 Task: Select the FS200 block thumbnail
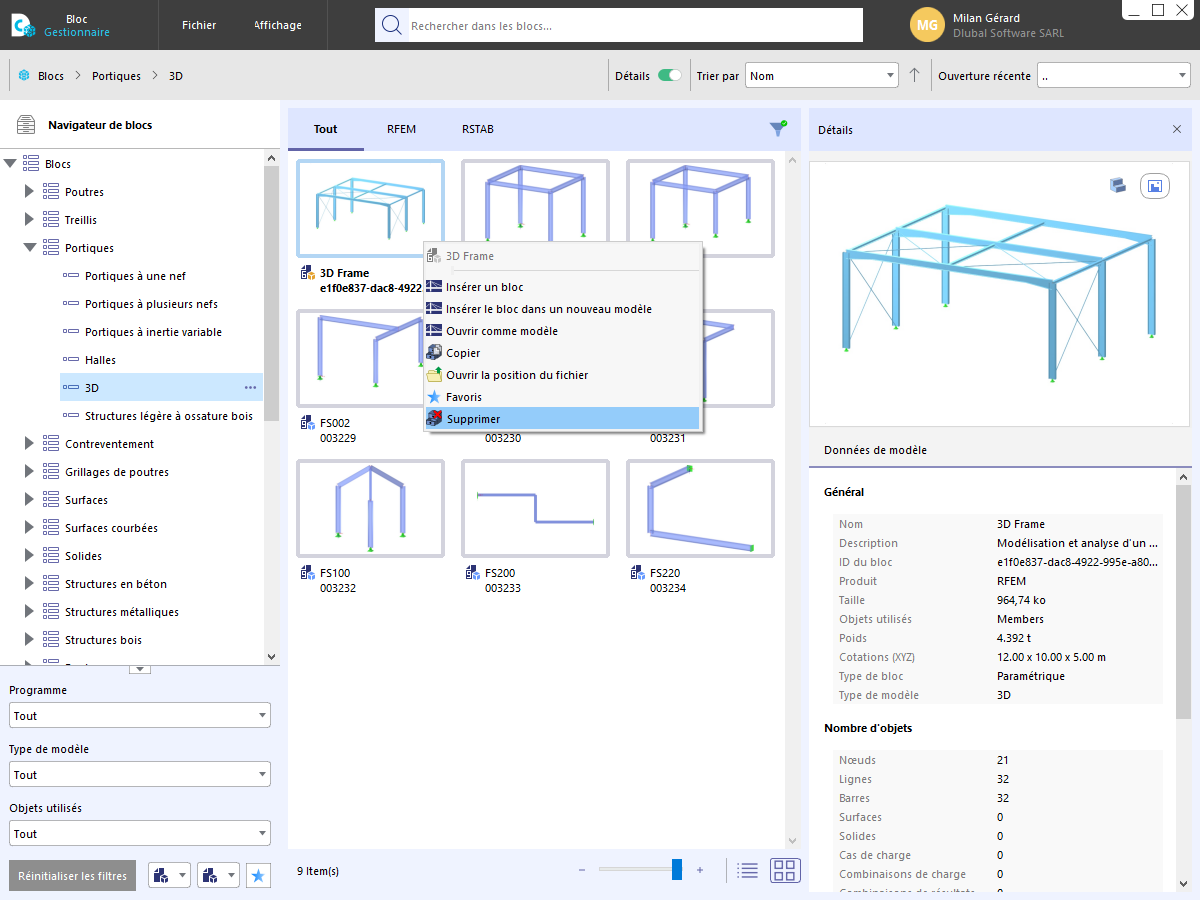click(x=535, y=509)
